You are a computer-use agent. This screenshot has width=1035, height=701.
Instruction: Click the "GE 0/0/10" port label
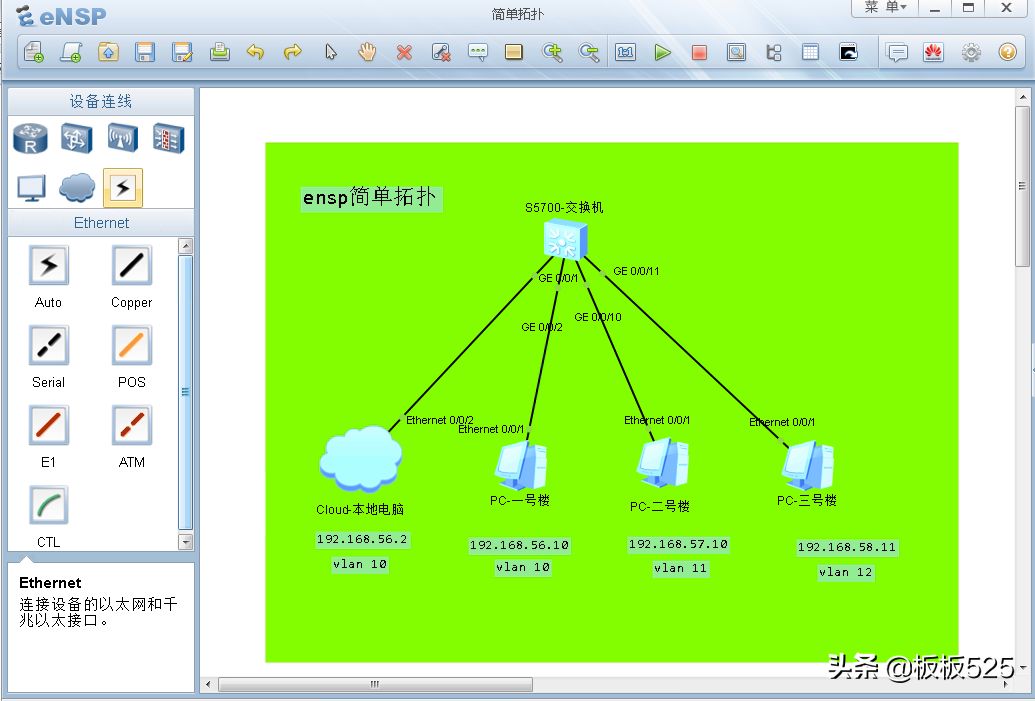pyautogui.click(x=598, y=317)
